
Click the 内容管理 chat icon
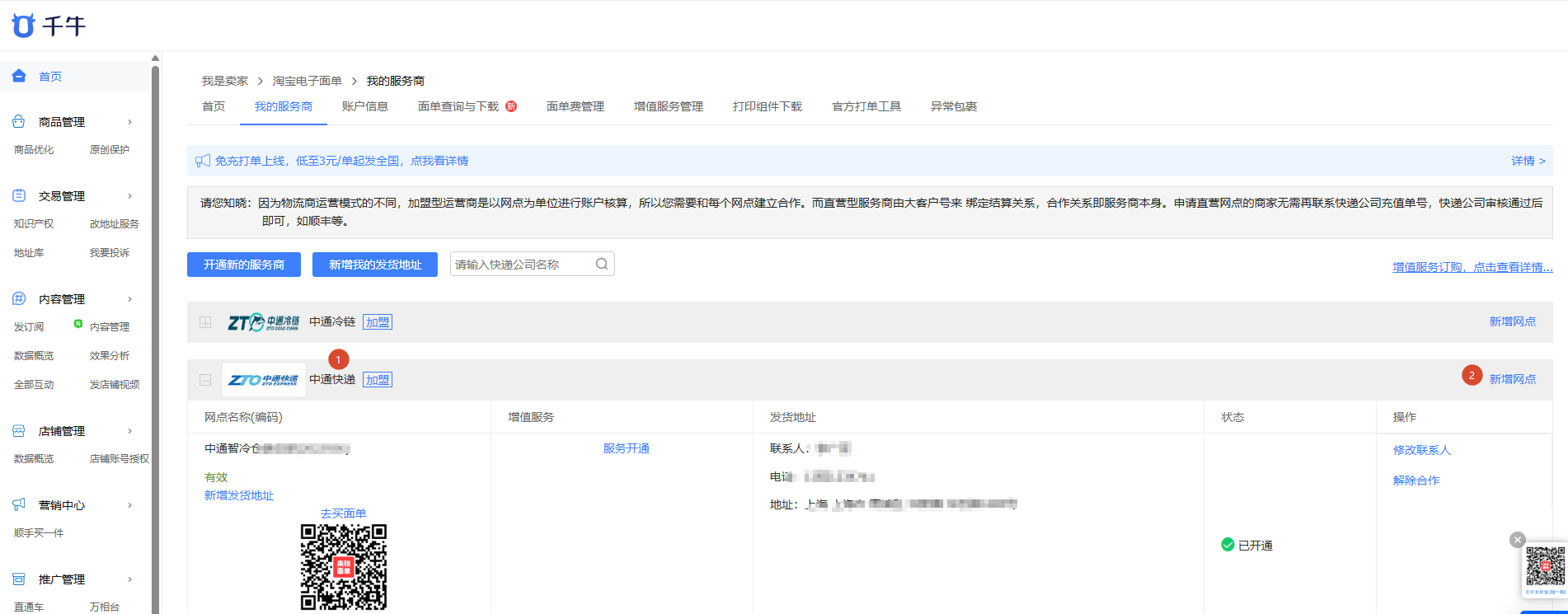point(19,298)
